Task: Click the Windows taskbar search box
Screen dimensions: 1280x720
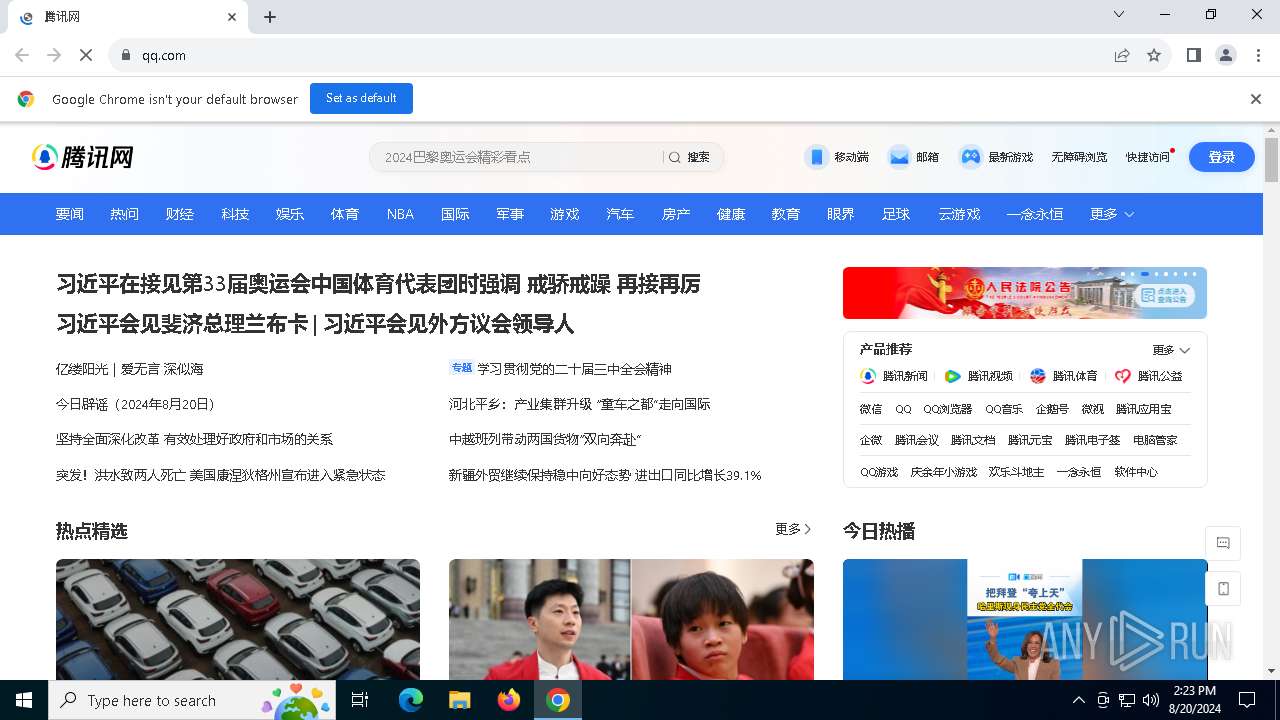Action: [191, 700]
